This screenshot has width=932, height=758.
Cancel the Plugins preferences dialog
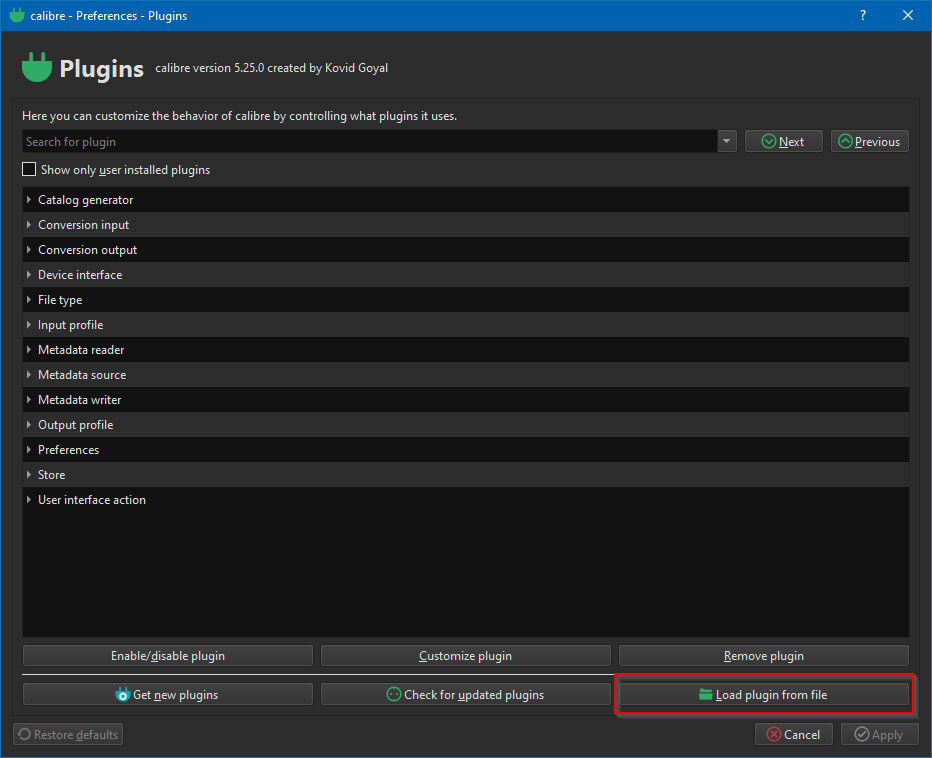(x=794, y=734)
